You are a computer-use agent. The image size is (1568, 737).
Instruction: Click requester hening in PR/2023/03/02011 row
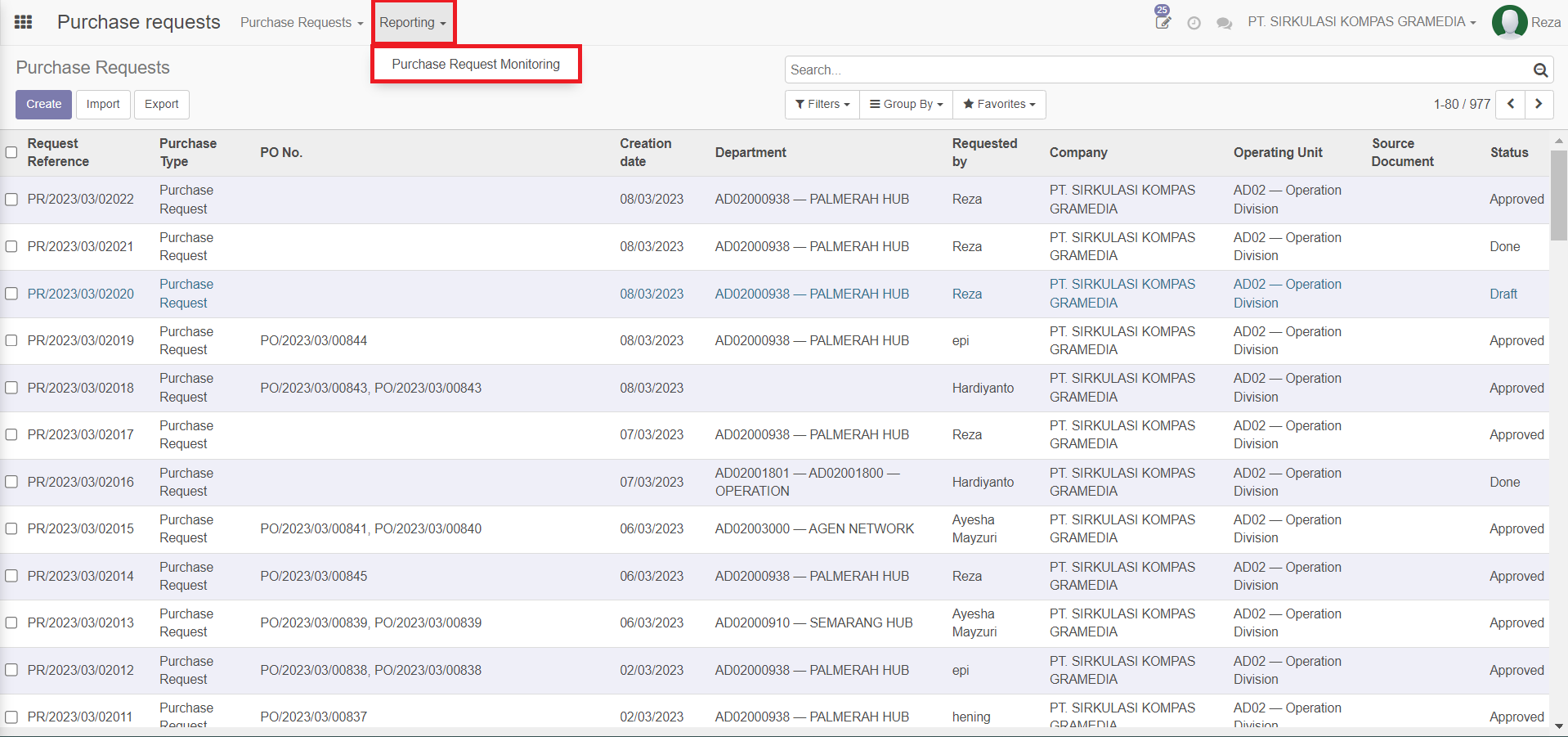coord(971,717)
